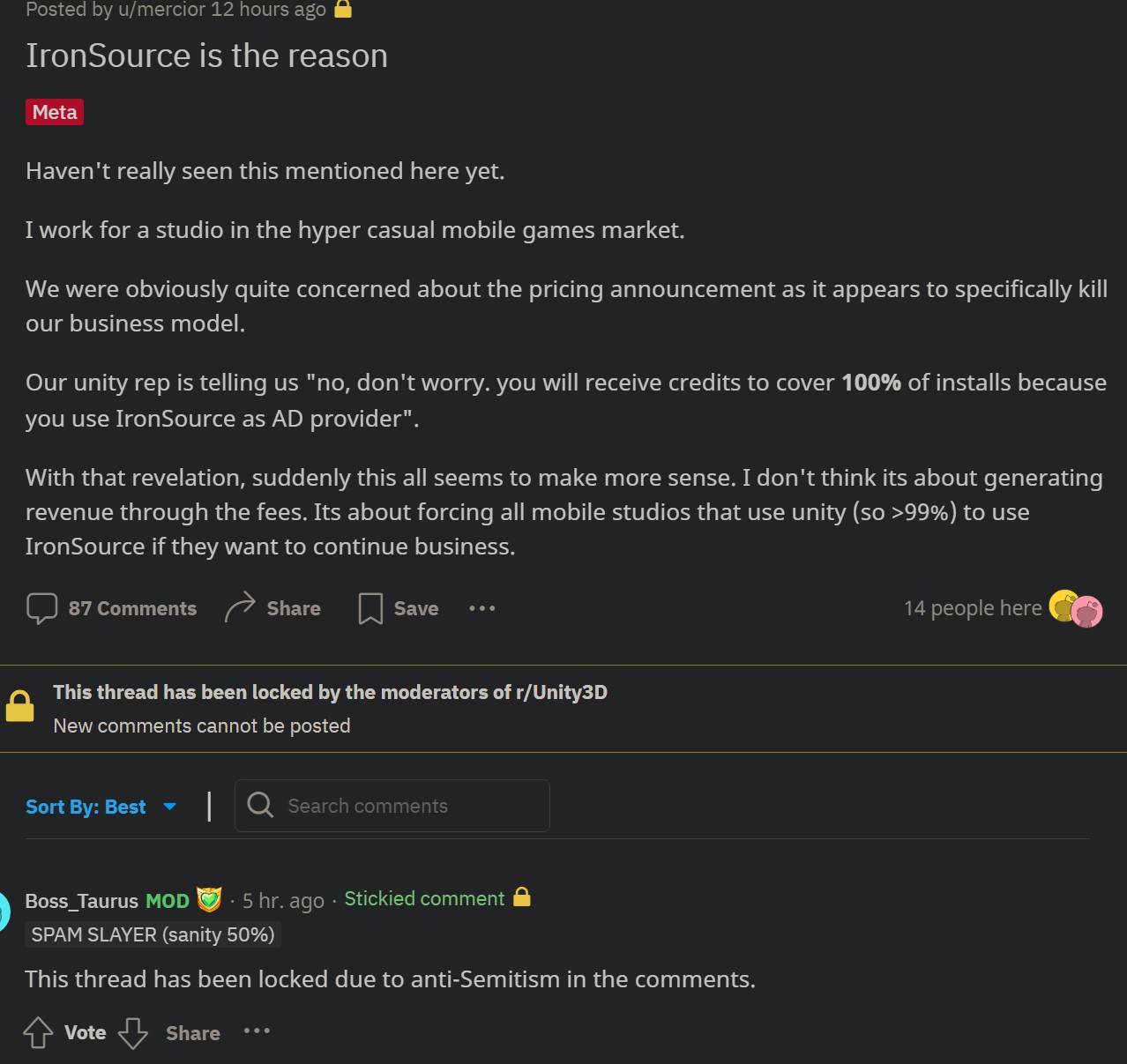Screen dimensions: 1127x1064
Task: Click the bookmark Save icon
Action: click(370, 608)
